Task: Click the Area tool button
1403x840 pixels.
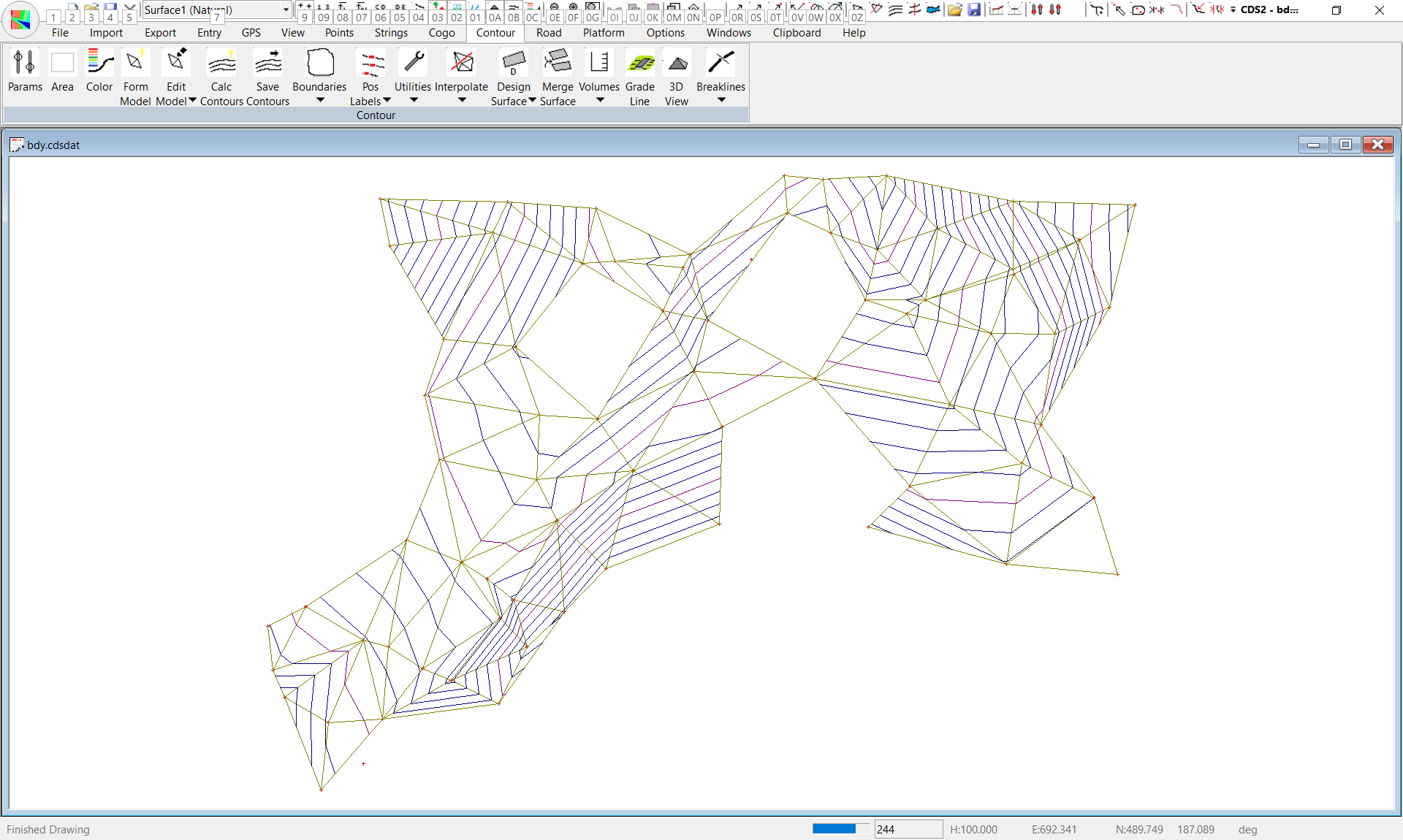Action: [x=62, y=64]
